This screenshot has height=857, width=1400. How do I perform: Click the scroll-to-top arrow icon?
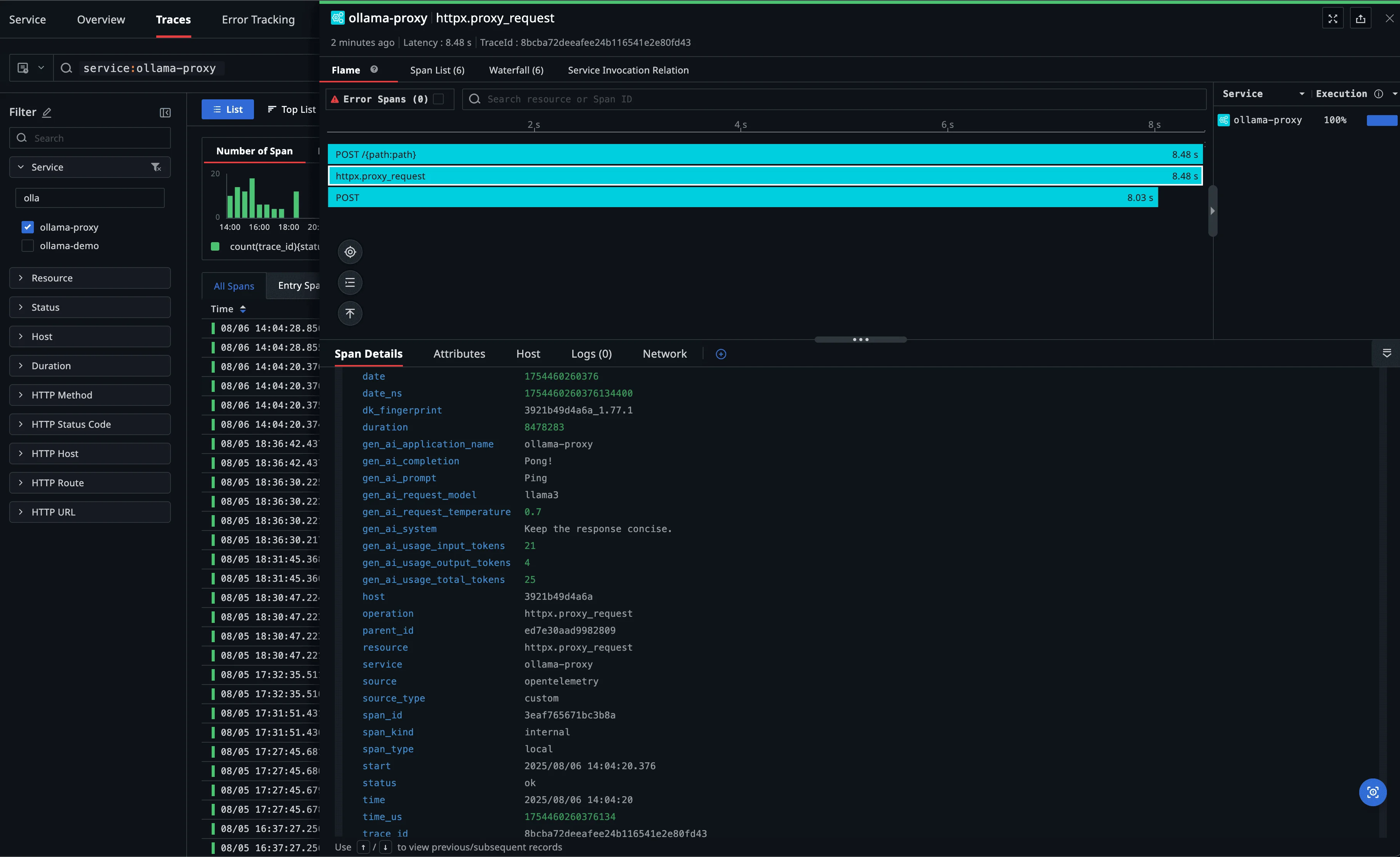coord(350,313)
